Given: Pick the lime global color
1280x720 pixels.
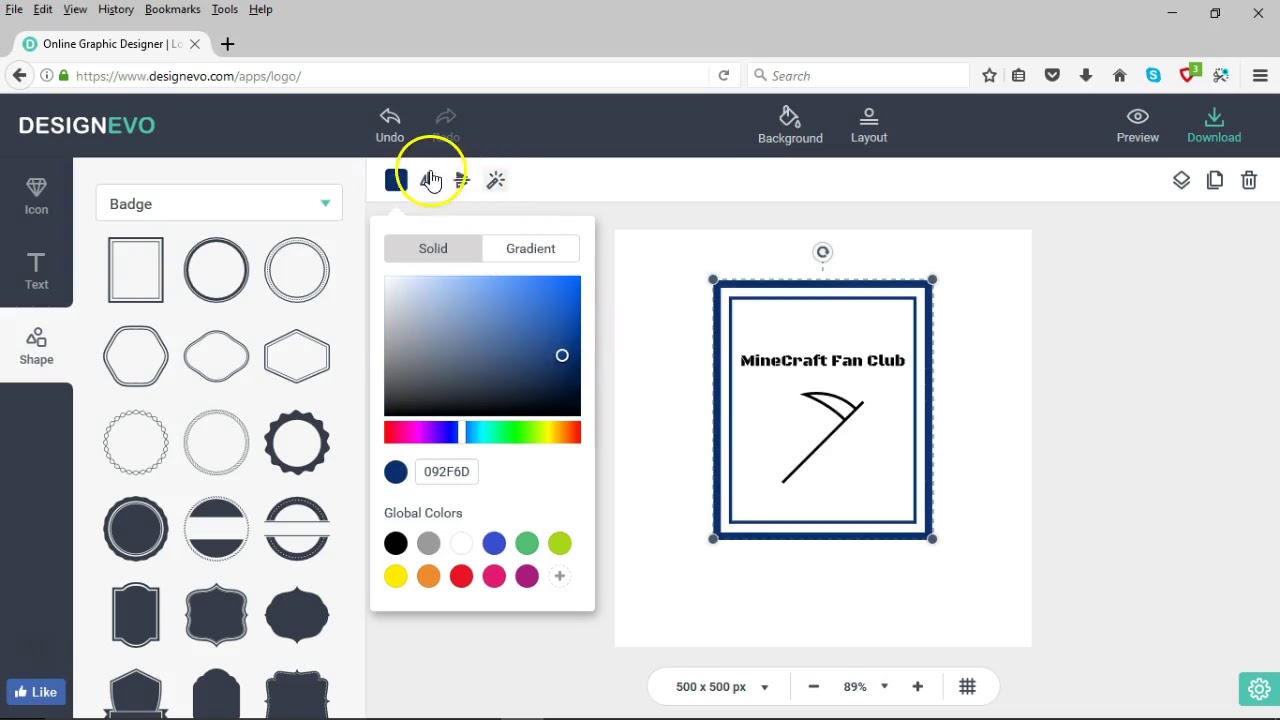Looking at the screenshot, I should click(x=560, y=543).
